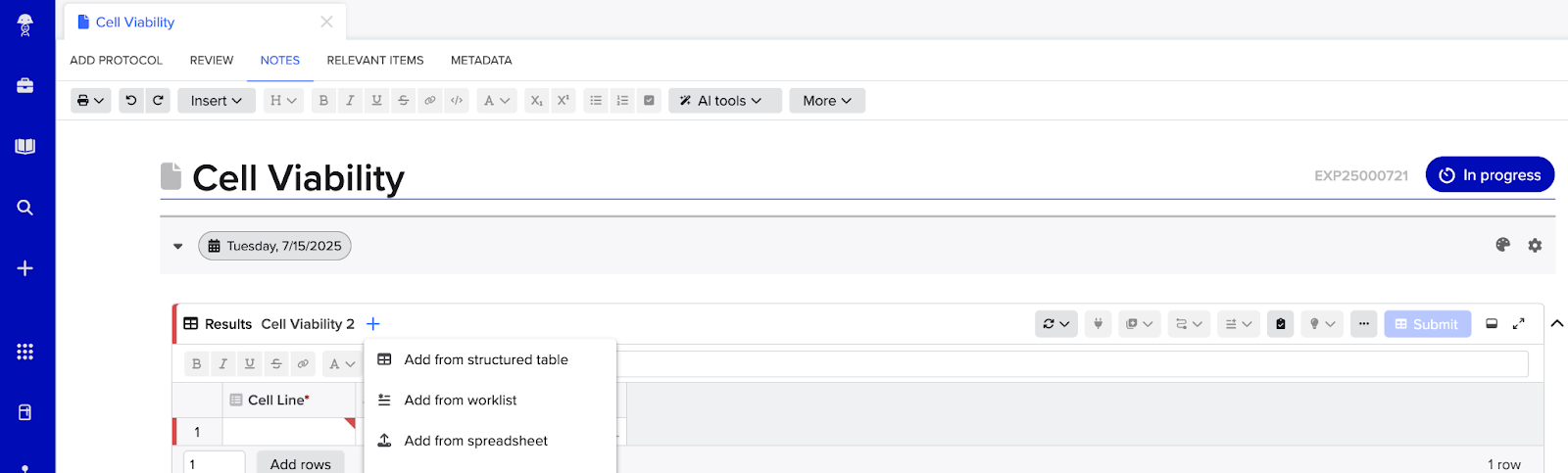Toggle bold in the main toolbar
Viewport: 1568px width, 473px height.
323,101
